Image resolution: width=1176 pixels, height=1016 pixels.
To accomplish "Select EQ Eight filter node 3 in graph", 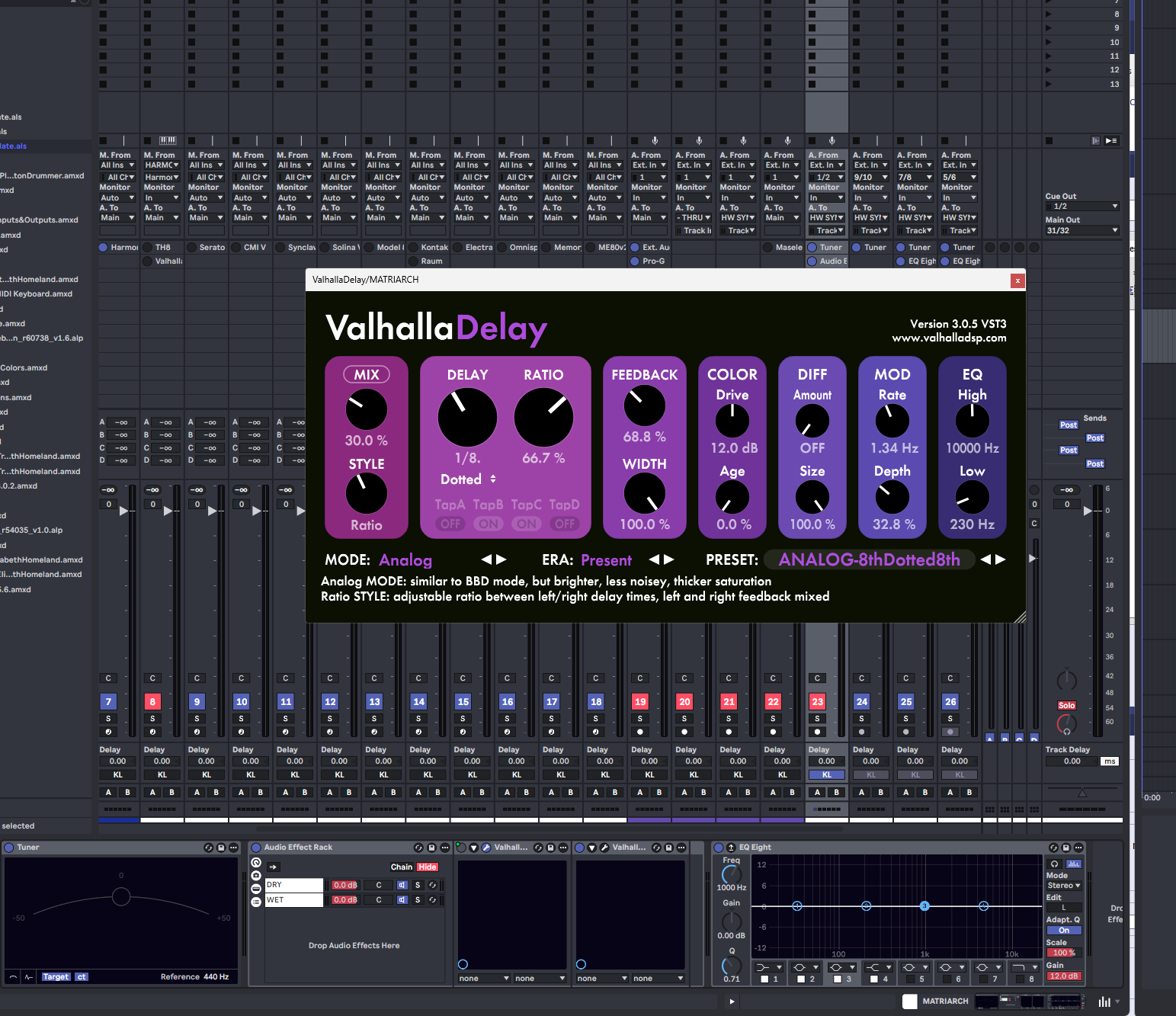I will click(924, 906).
